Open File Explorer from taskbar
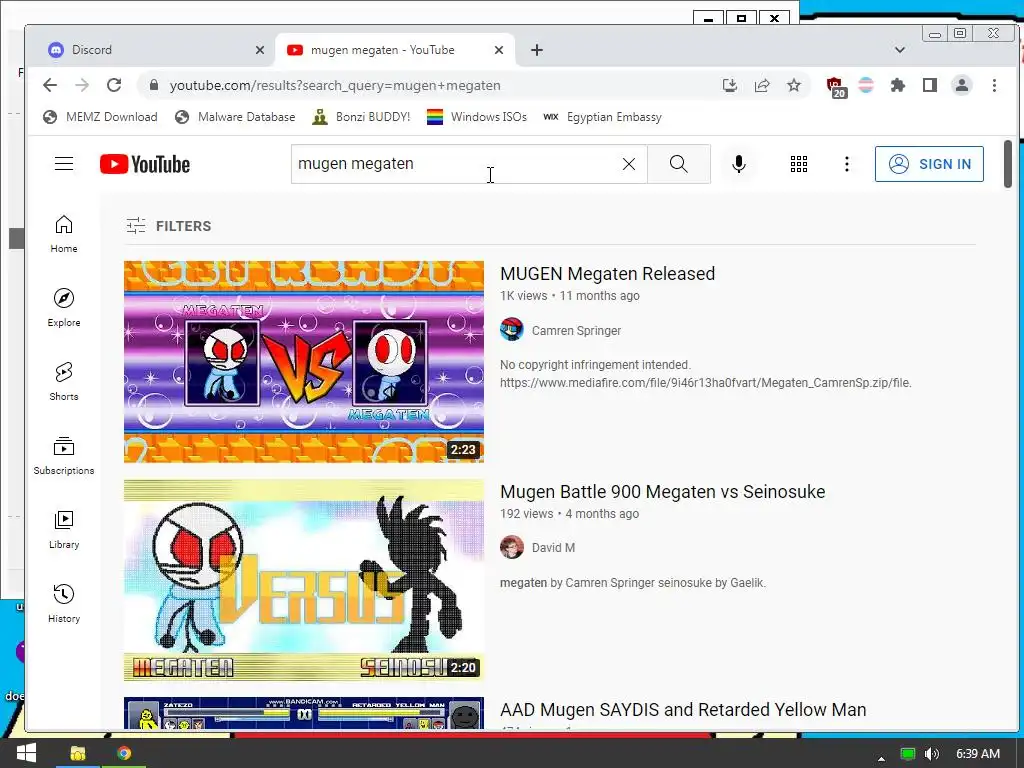This screenshot has height=768, width=1024. point(78,753)
